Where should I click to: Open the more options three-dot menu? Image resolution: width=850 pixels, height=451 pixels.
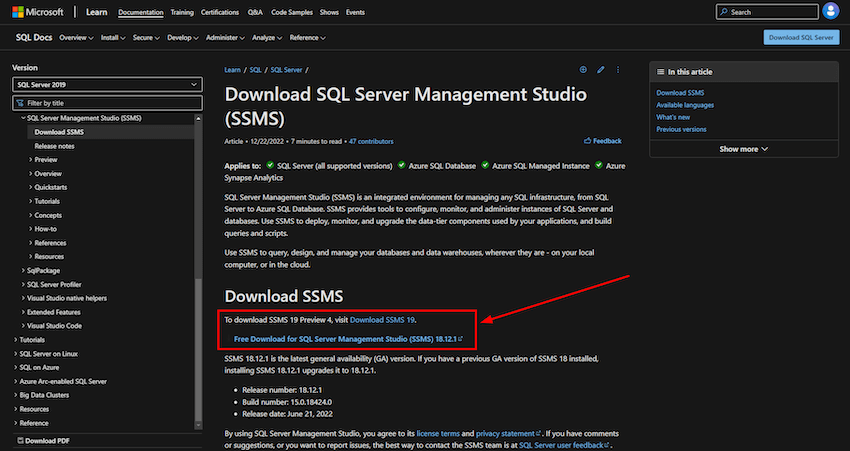click(x=617, y=69)
